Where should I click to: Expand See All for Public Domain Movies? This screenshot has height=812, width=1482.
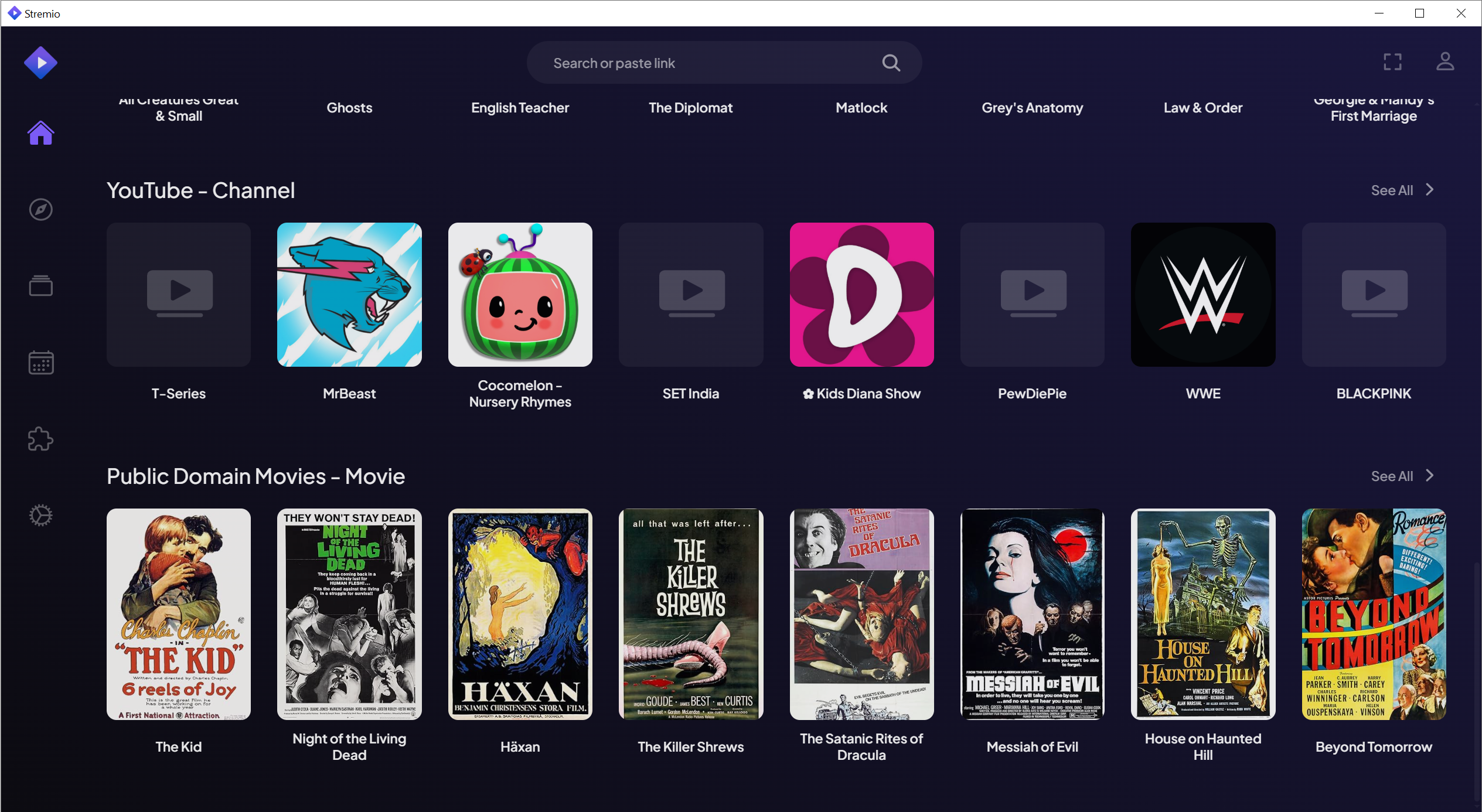click(1402, 476)
